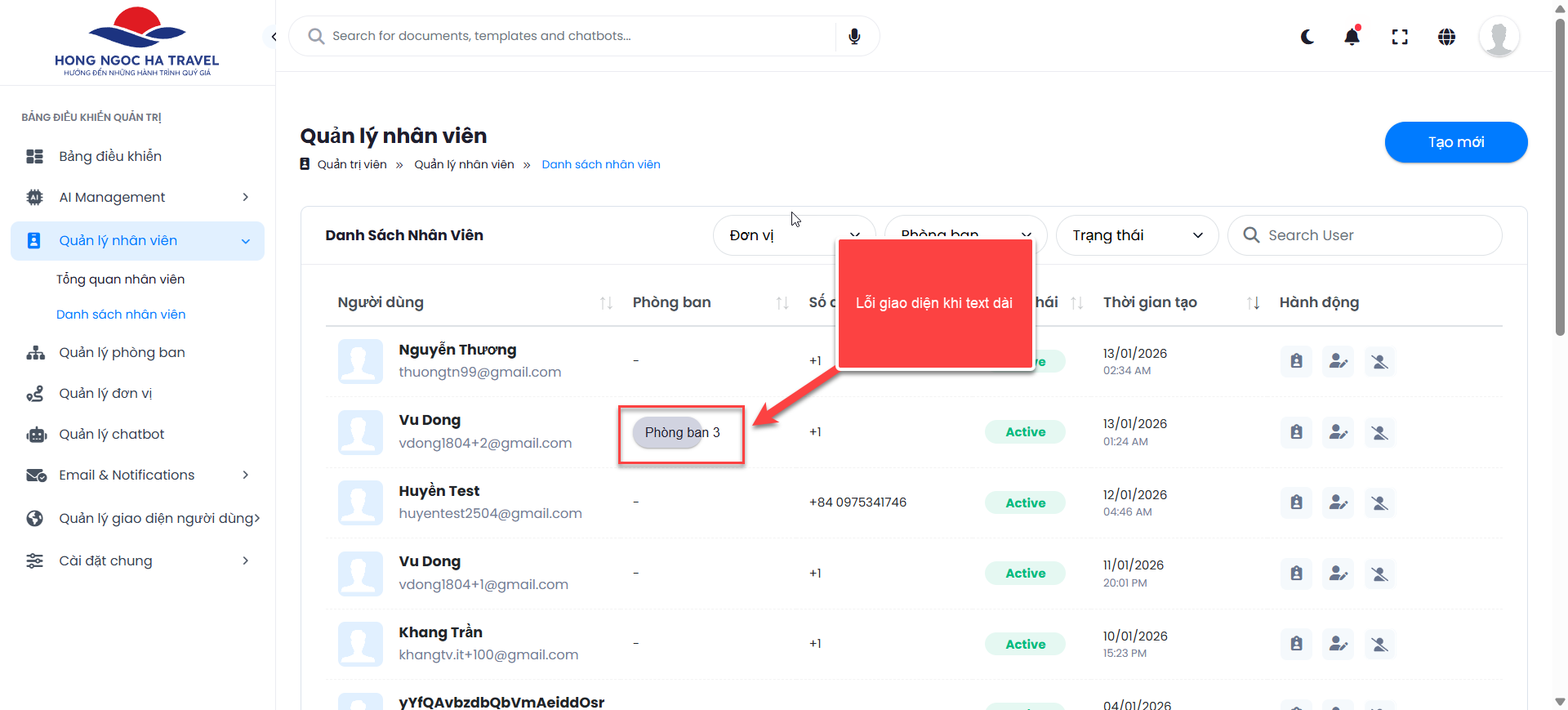Screen dimensions: 1568x710
Task: Toggle dark mode moon icon
Action: [1307, 37]
